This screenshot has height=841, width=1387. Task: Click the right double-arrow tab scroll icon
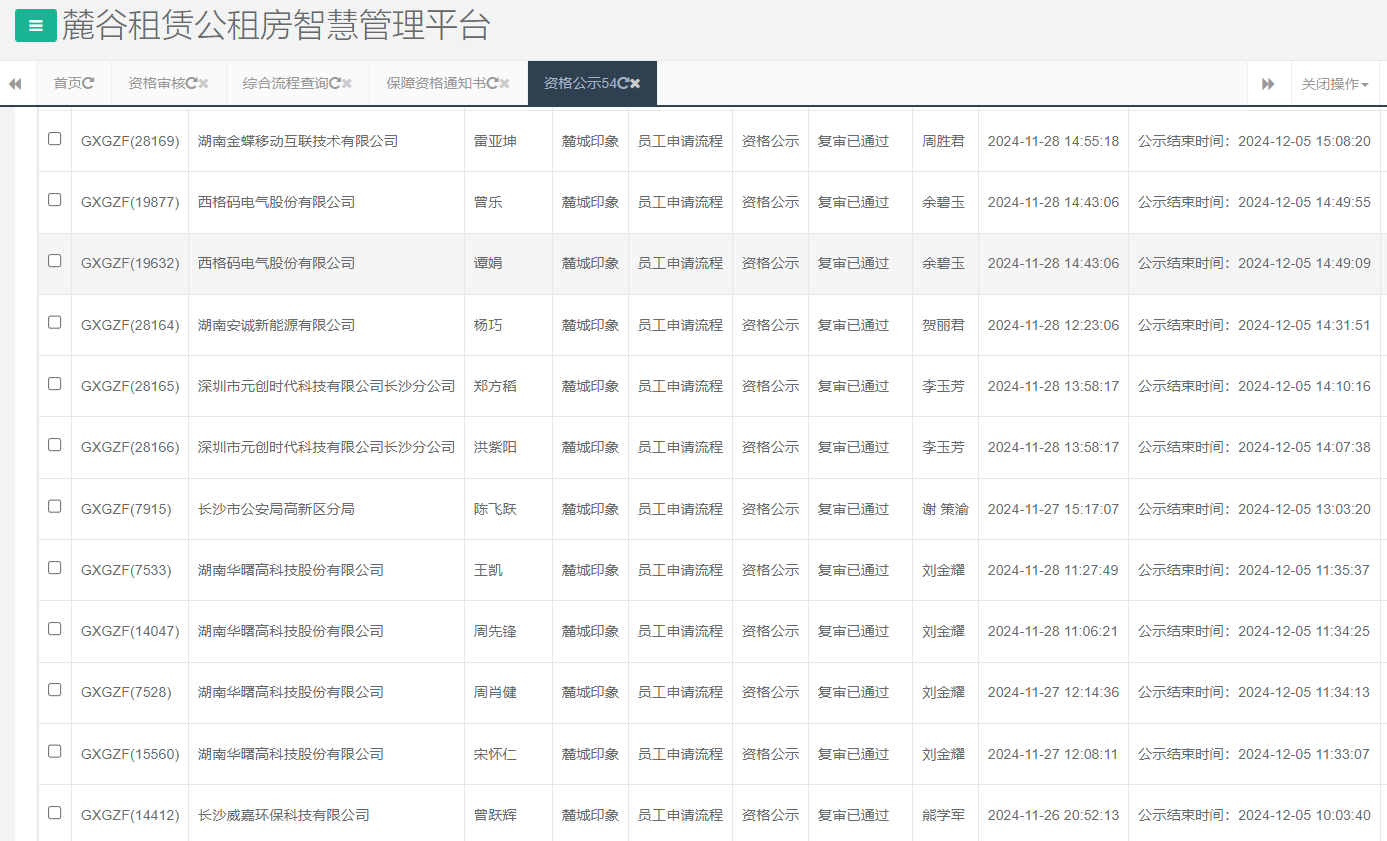(x=1268, y=83)
